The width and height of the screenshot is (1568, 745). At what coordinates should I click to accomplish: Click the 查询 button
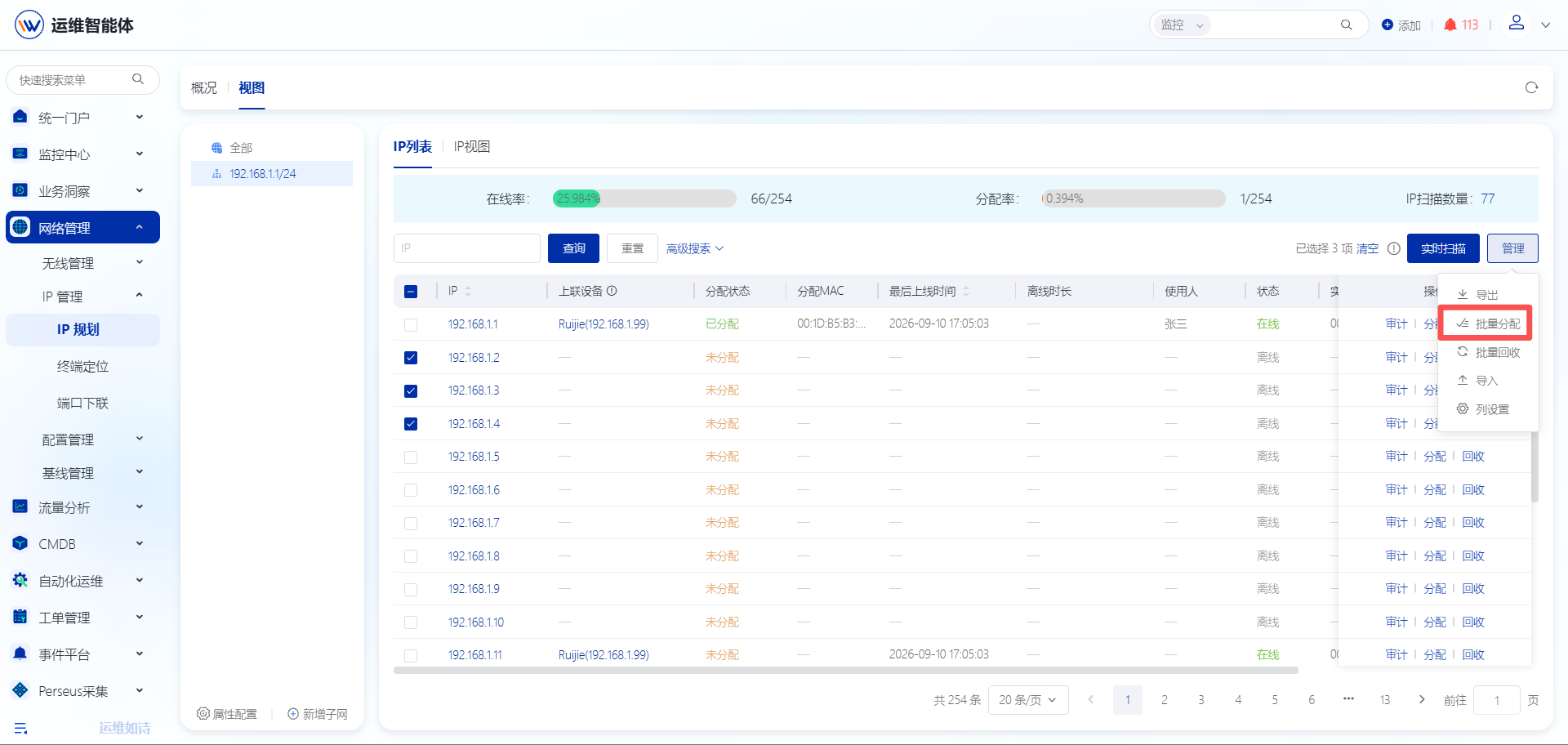click(x=573, y=248)
